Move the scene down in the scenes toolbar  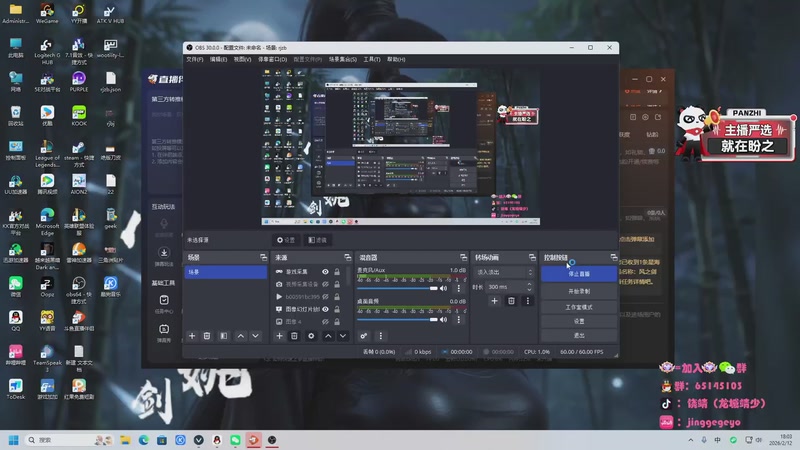point(255,336)
